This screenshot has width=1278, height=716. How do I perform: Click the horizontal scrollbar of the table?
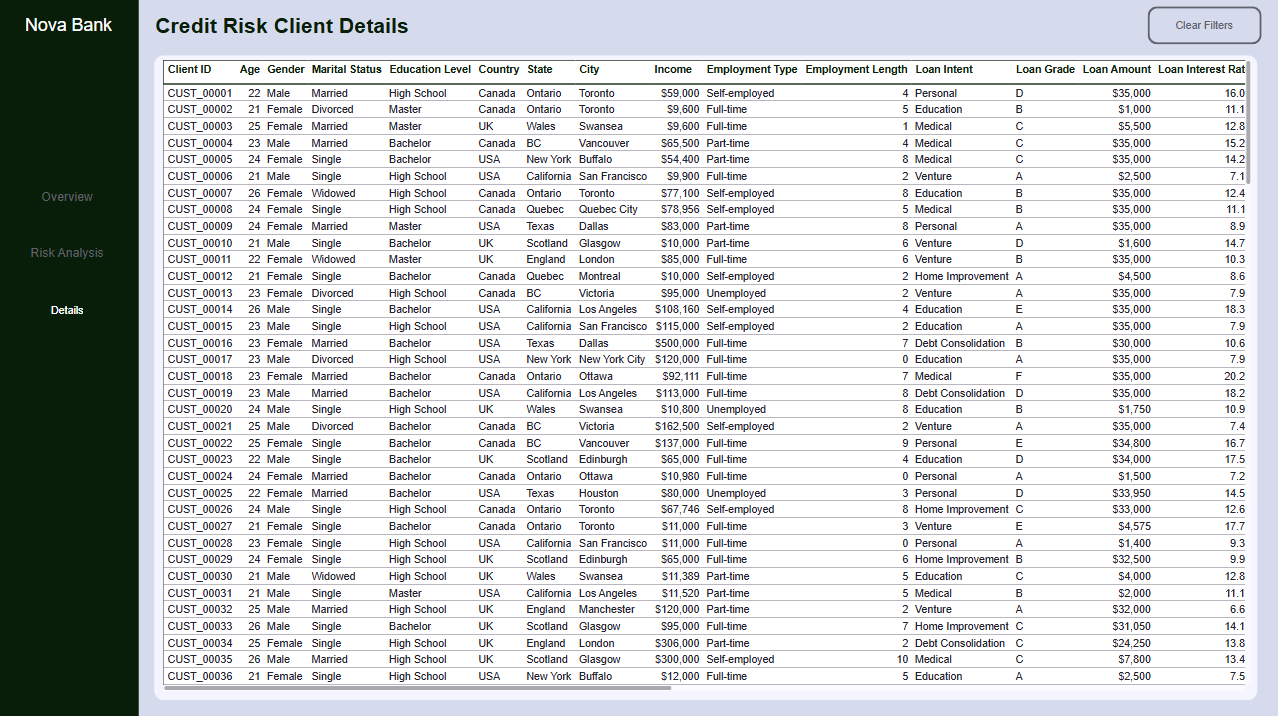[x=417, y=688]
